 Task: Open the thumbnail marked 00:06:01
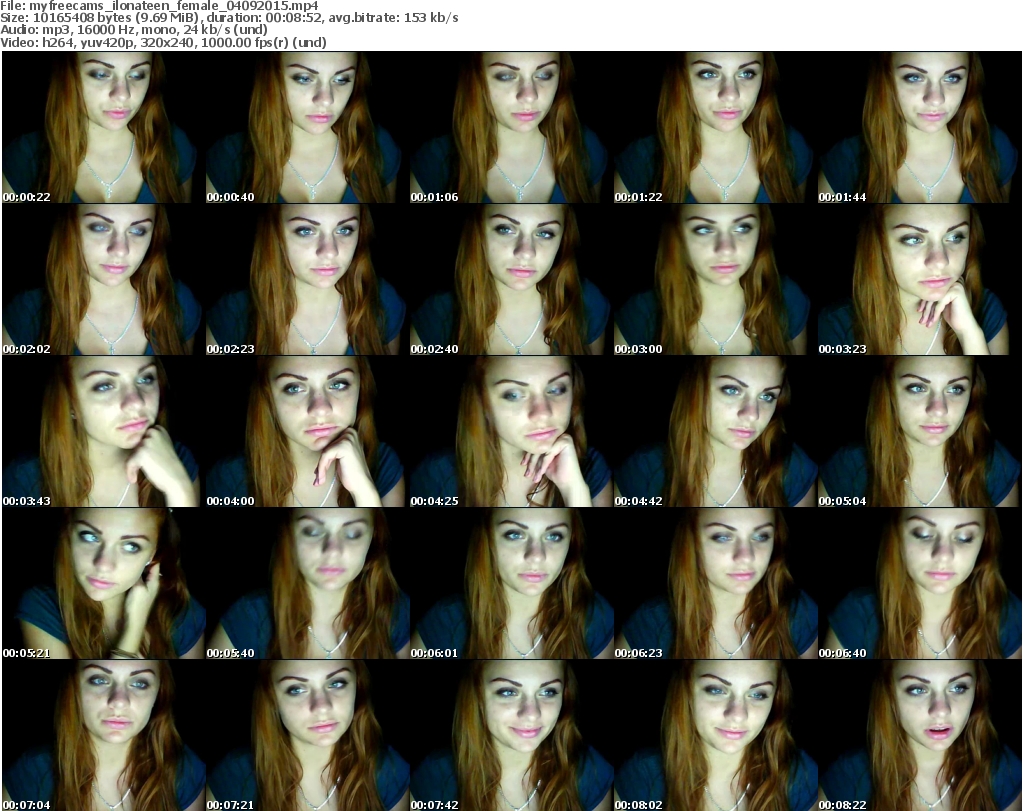click(x=511, y=584)
